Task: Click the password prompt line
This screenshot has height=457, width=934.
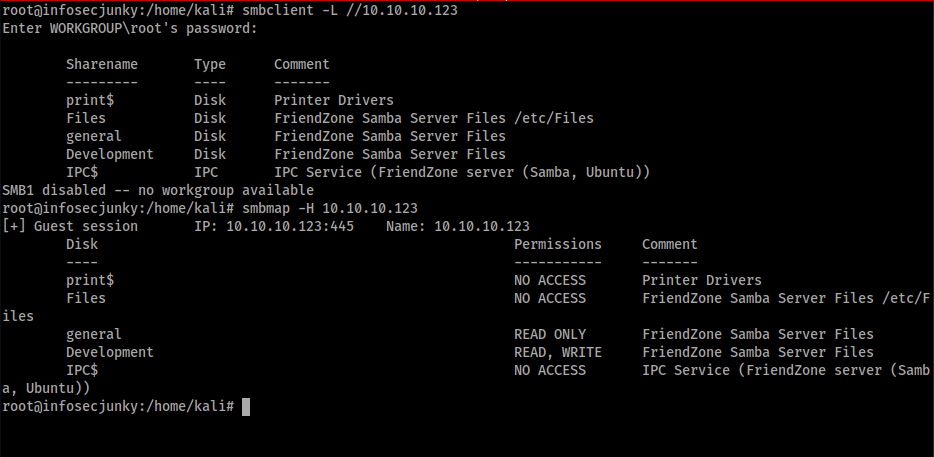Action: tap(130, 28)
